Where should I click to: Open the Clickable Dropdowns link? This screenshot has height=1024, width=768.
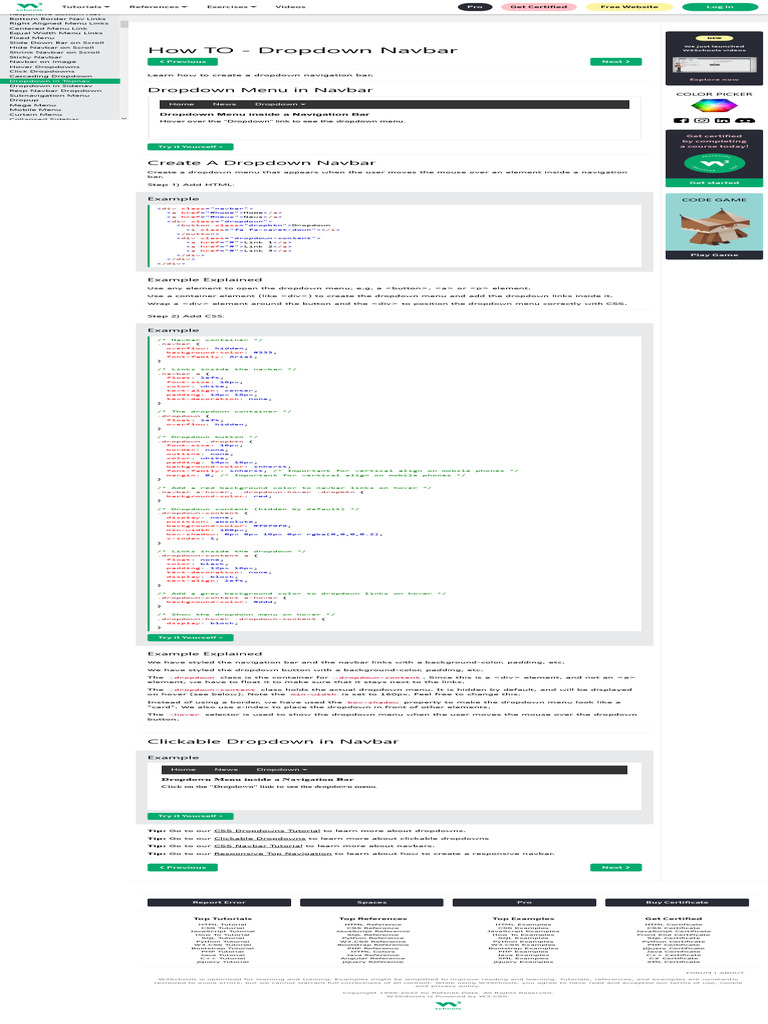coord(260,839)
